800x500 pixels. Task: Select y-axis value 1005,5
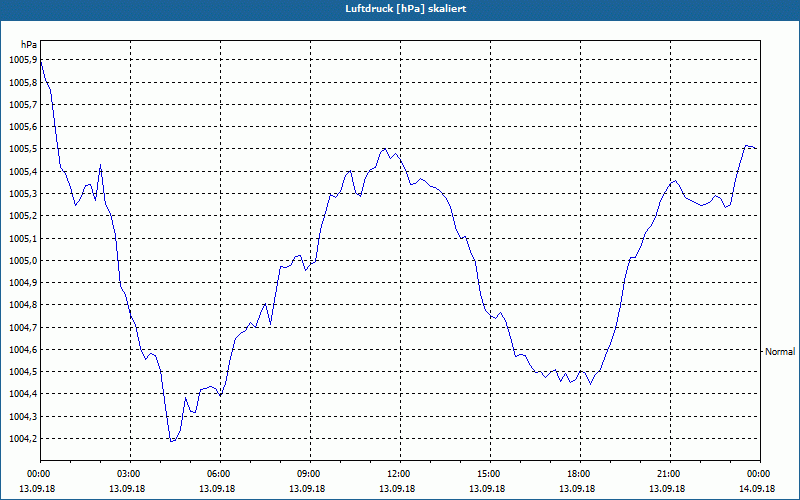pyautogui.click(x=23, y=149)
